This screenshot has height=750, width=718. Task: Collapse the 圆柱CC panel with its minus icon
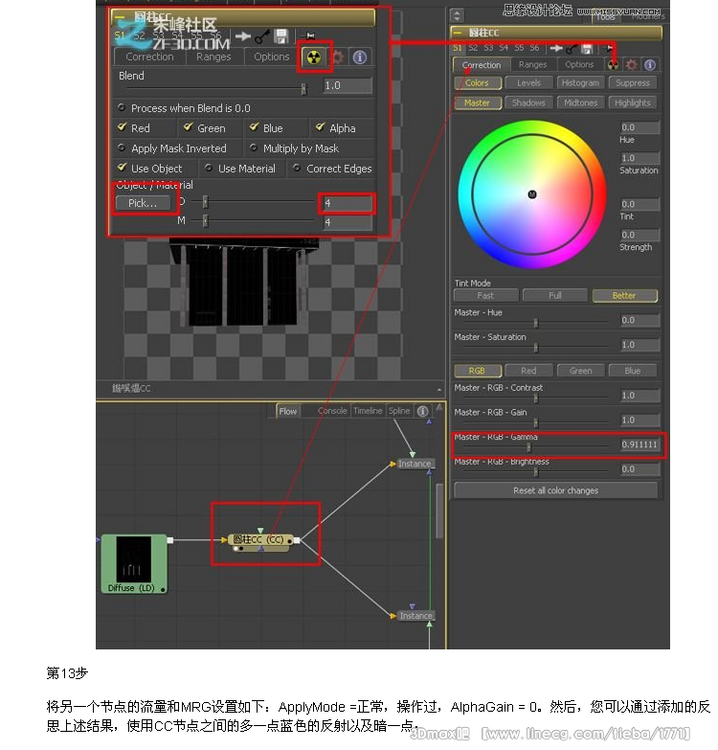coord(457,33)
